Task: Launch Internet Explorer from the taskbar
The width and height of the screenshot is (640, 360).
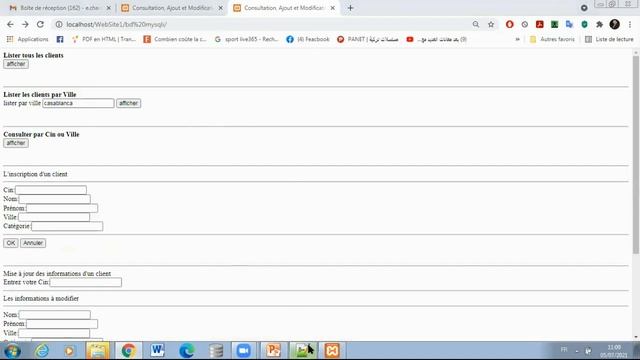Action: (x=41, y=351)
